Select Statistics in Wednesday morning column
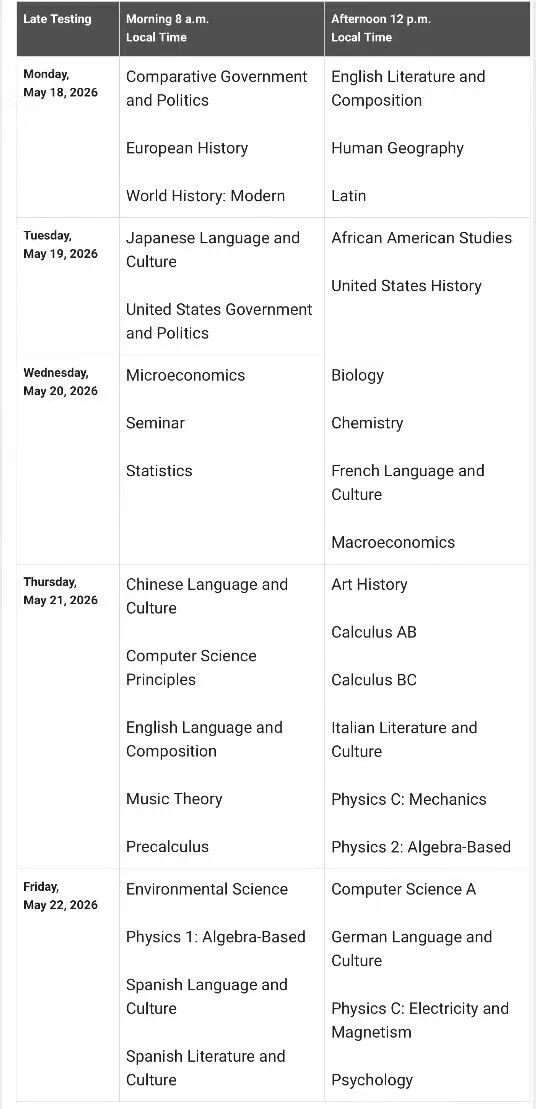The height and width of the screenshot is (1109, 536). [159, 470]
